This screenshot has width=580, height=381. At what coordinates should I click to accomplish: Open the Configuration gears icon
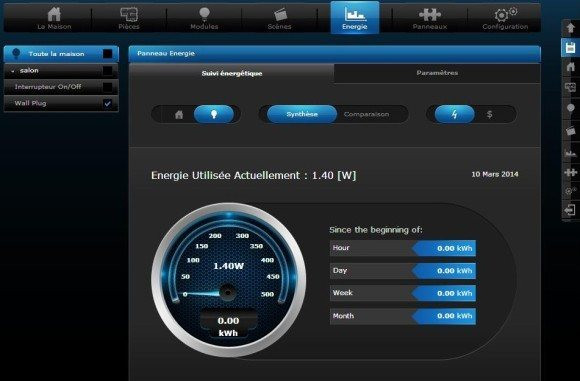[x=505, y=14]
